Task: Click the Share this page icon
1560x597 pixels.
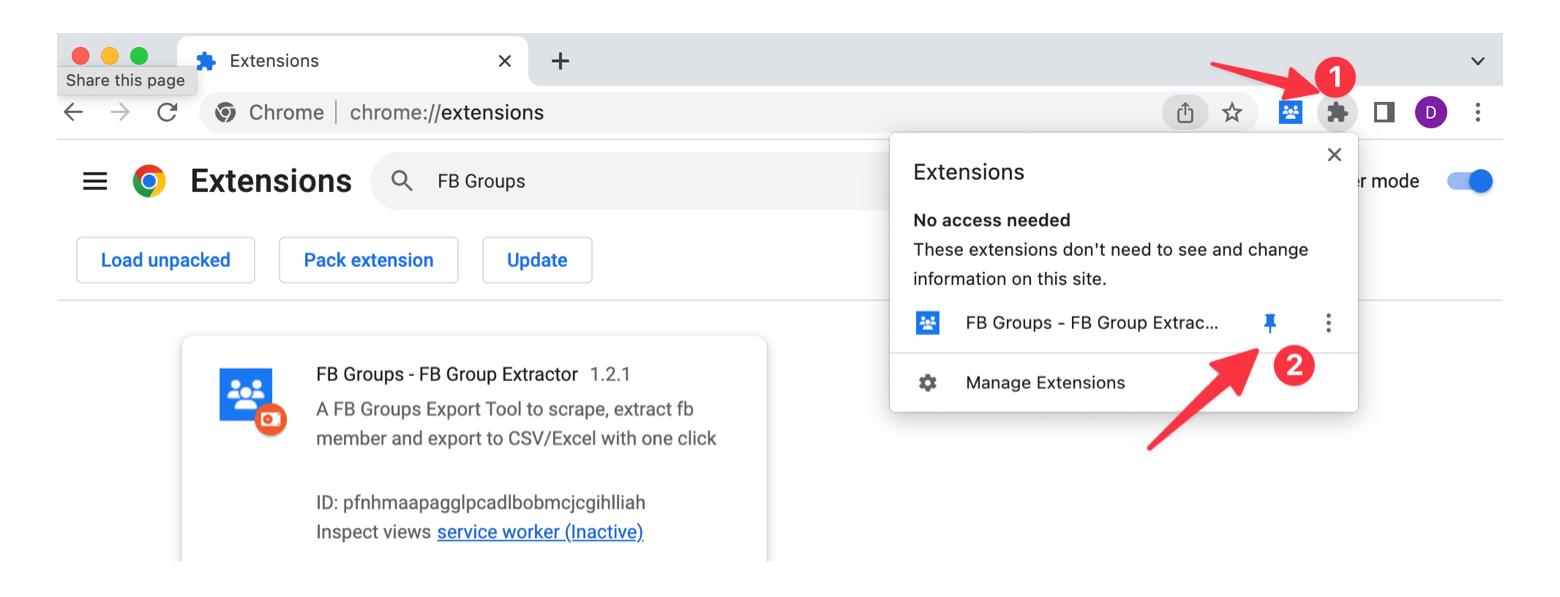Action: point(1185,112)
